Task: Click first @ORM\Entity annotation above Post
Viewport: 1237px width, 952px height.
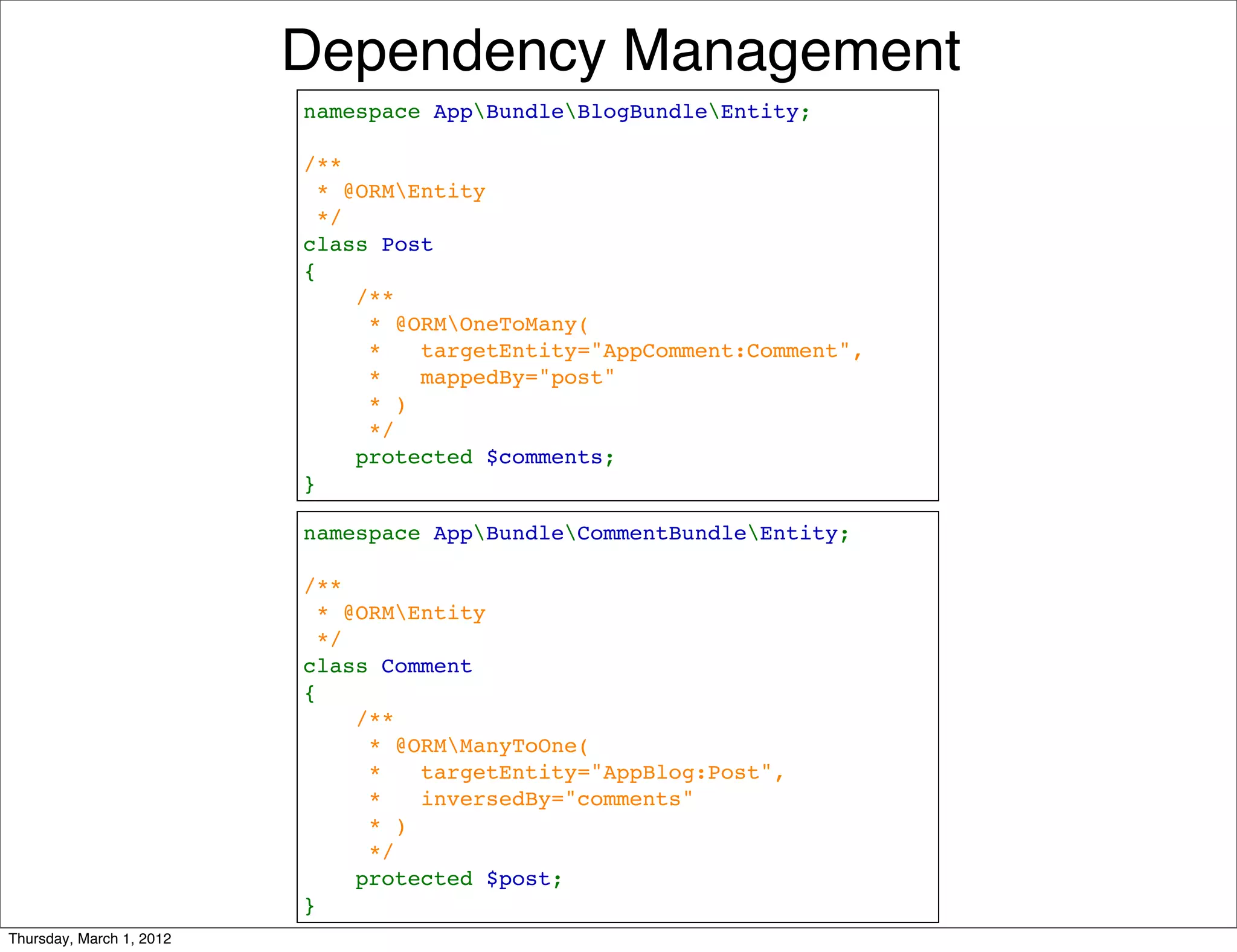Action: pyautogui.click(x=414, y=191)
